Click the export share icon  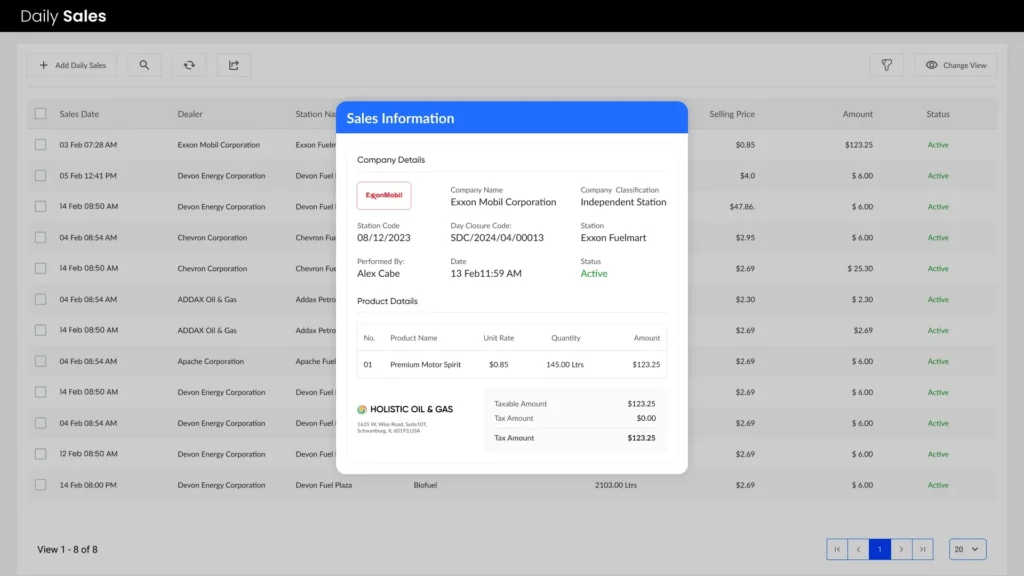click(x=234, y=65)
